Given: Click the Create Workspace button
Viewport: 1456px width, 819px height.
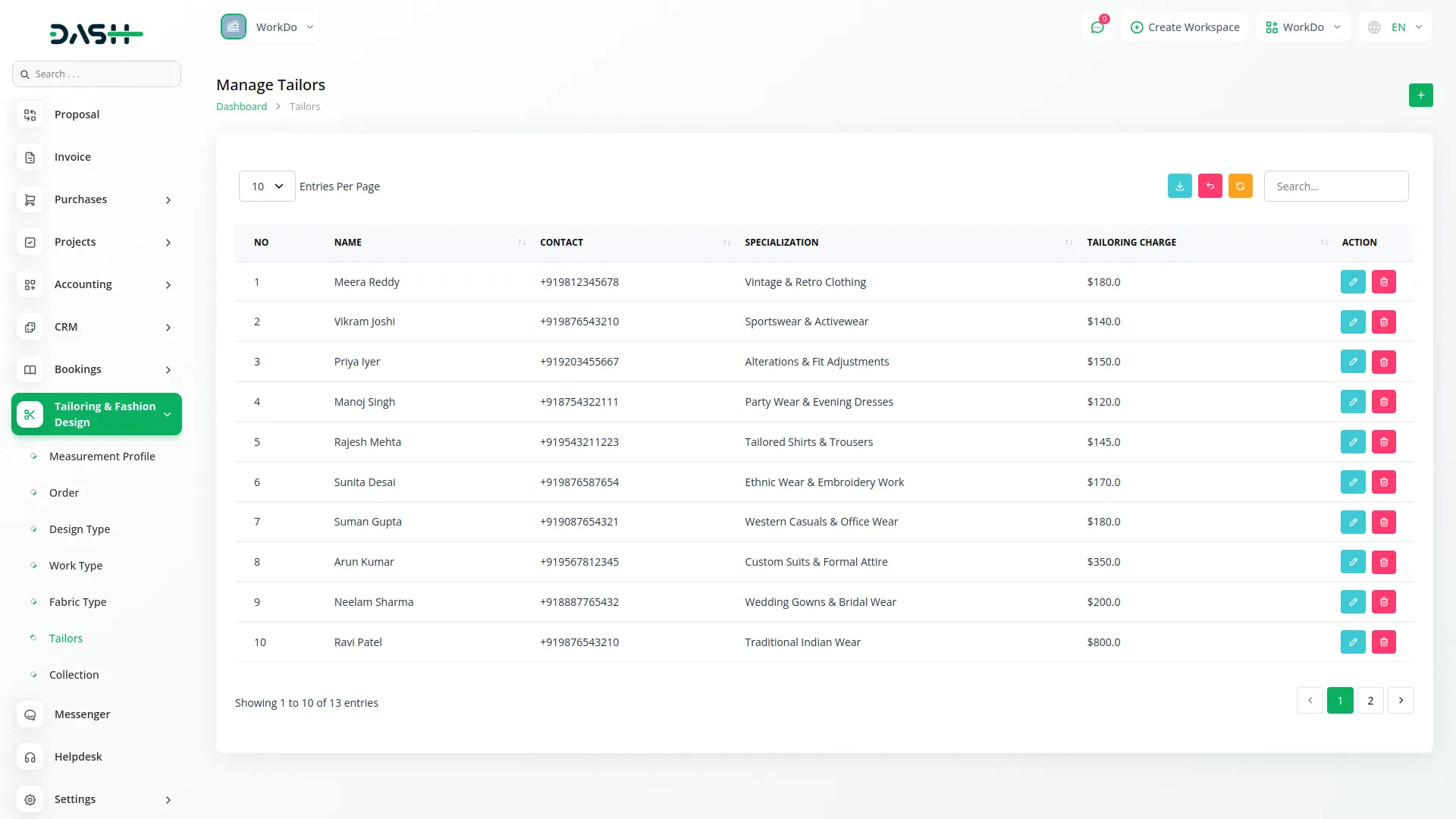Looking at the screenshot, I should 1185,27.
